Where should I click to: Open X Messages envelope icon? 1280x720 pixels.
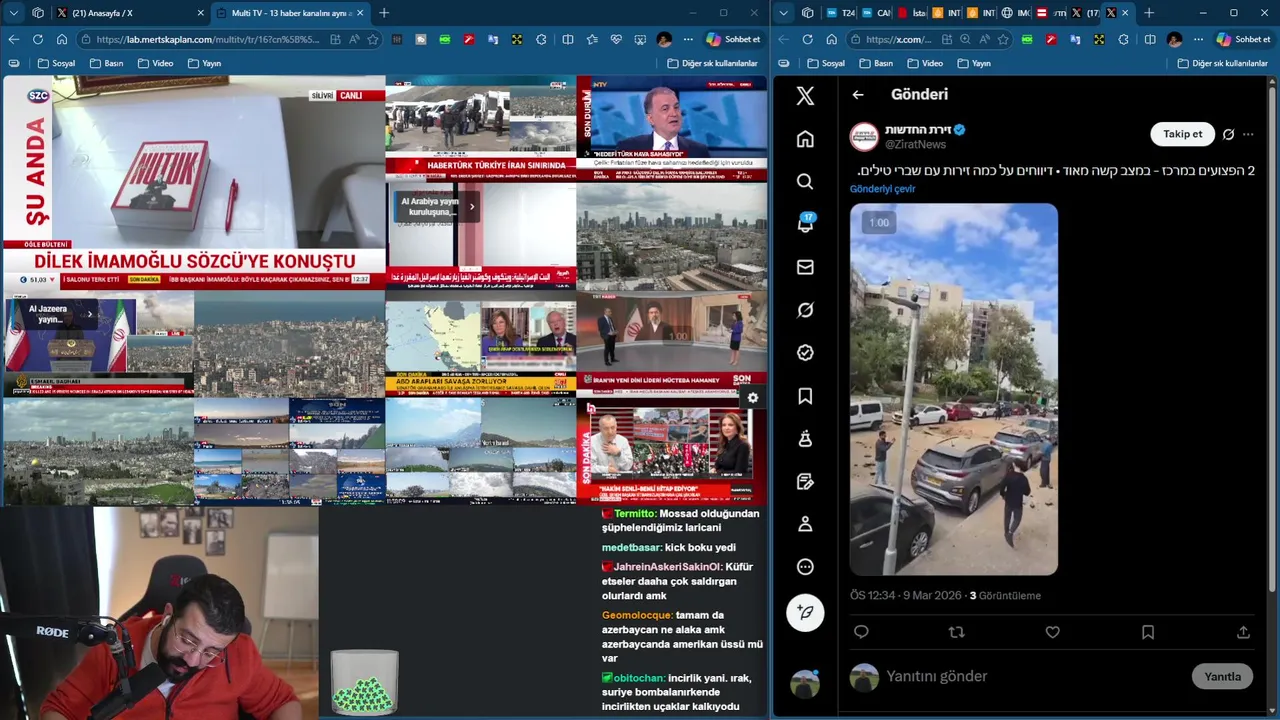[805, 267]
